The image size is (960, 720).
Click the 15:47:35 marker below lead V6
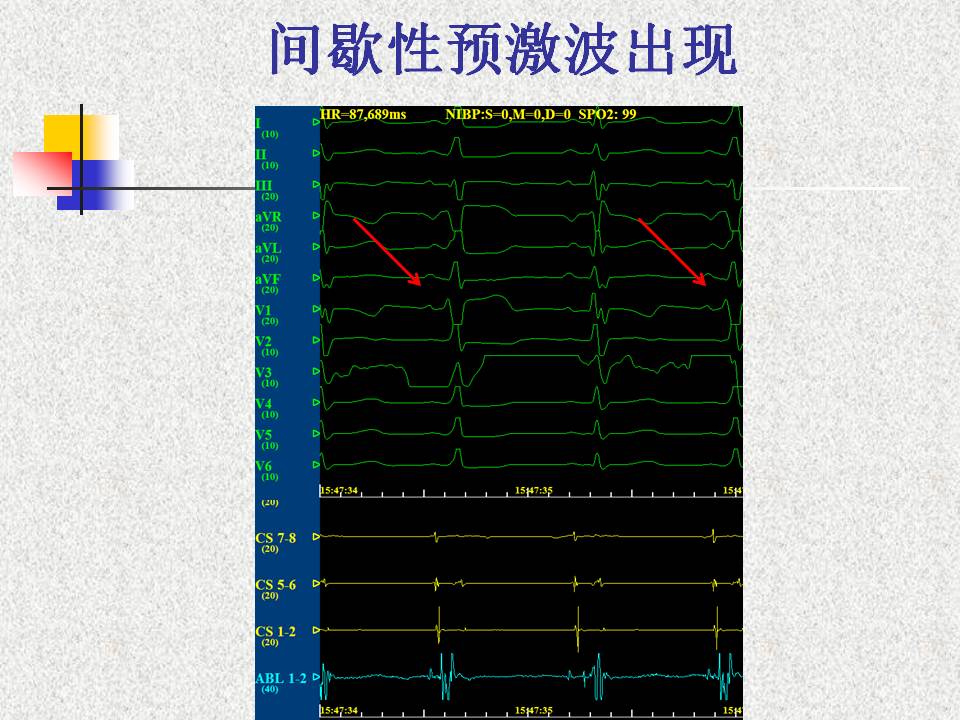tap(534, 491)
